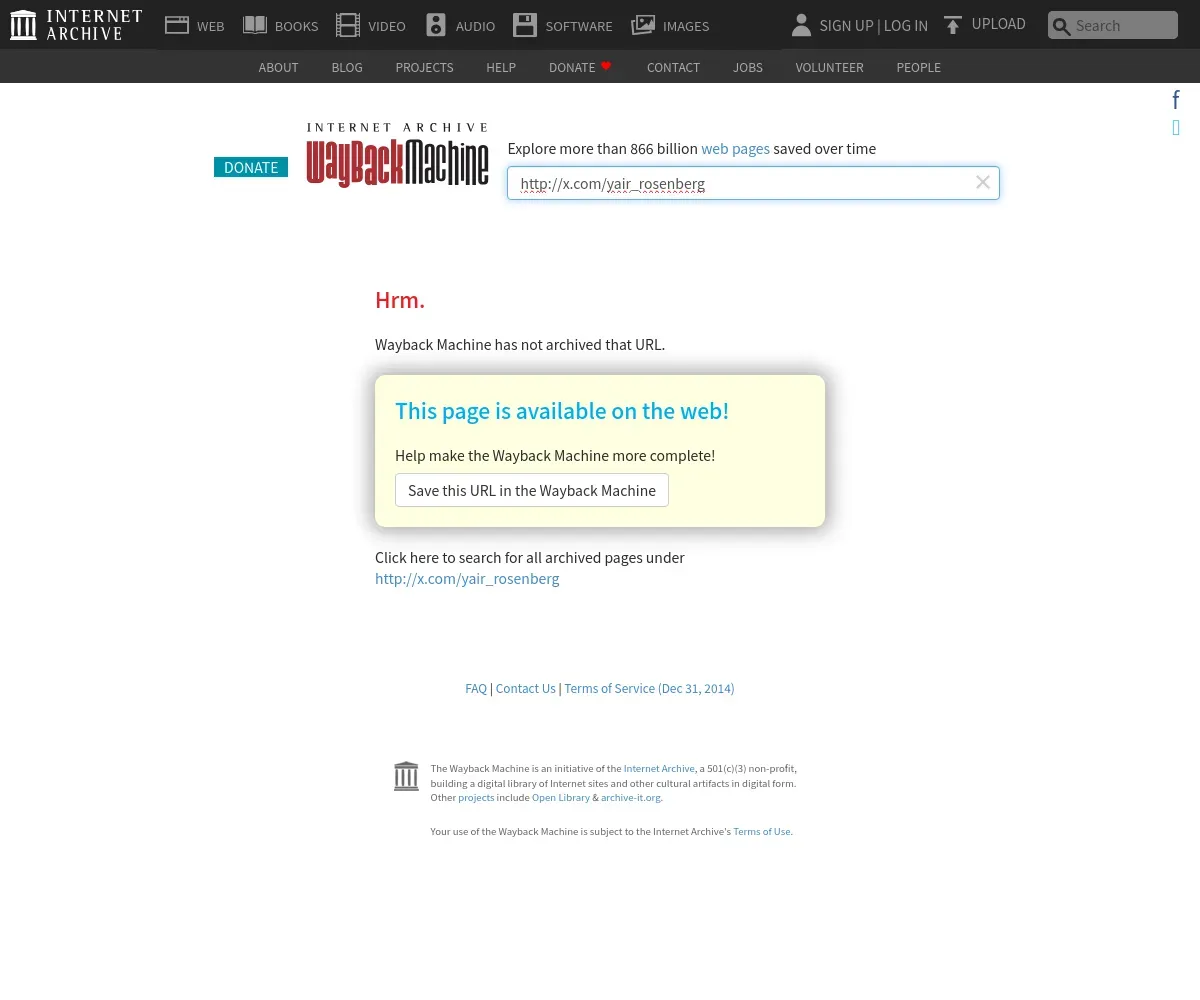Screen dimensions: 1200x1000
Task: Click the teal DONATE button
Action: [251, 167]
